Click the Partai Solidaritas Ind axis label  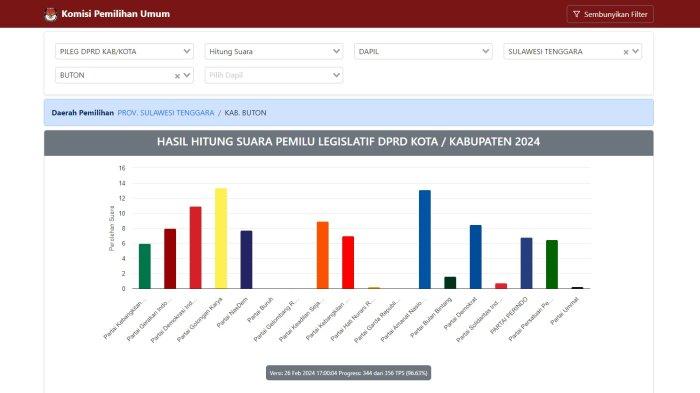point(479,320)
